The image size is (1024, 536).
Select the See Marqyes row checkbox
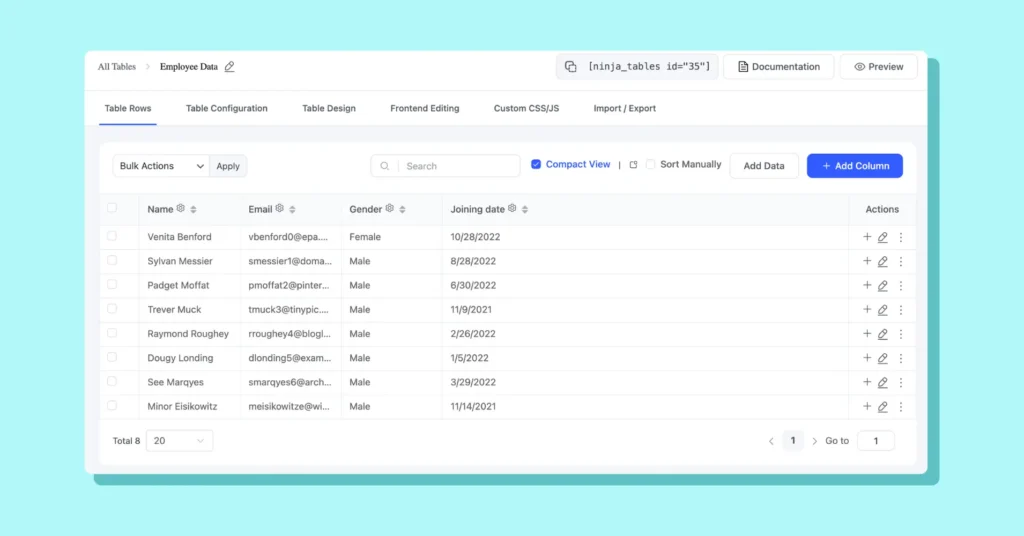click(112, 381)
